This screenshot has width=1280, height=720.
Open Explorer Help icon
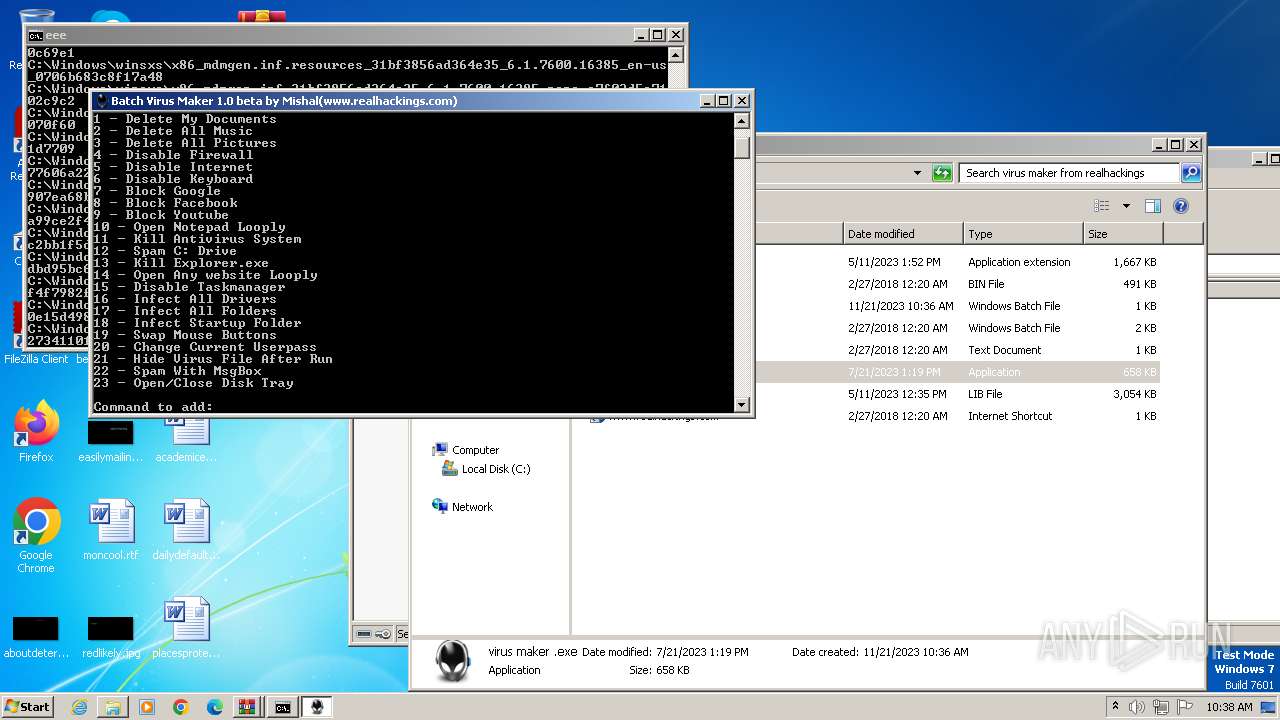coord(1180,206)
